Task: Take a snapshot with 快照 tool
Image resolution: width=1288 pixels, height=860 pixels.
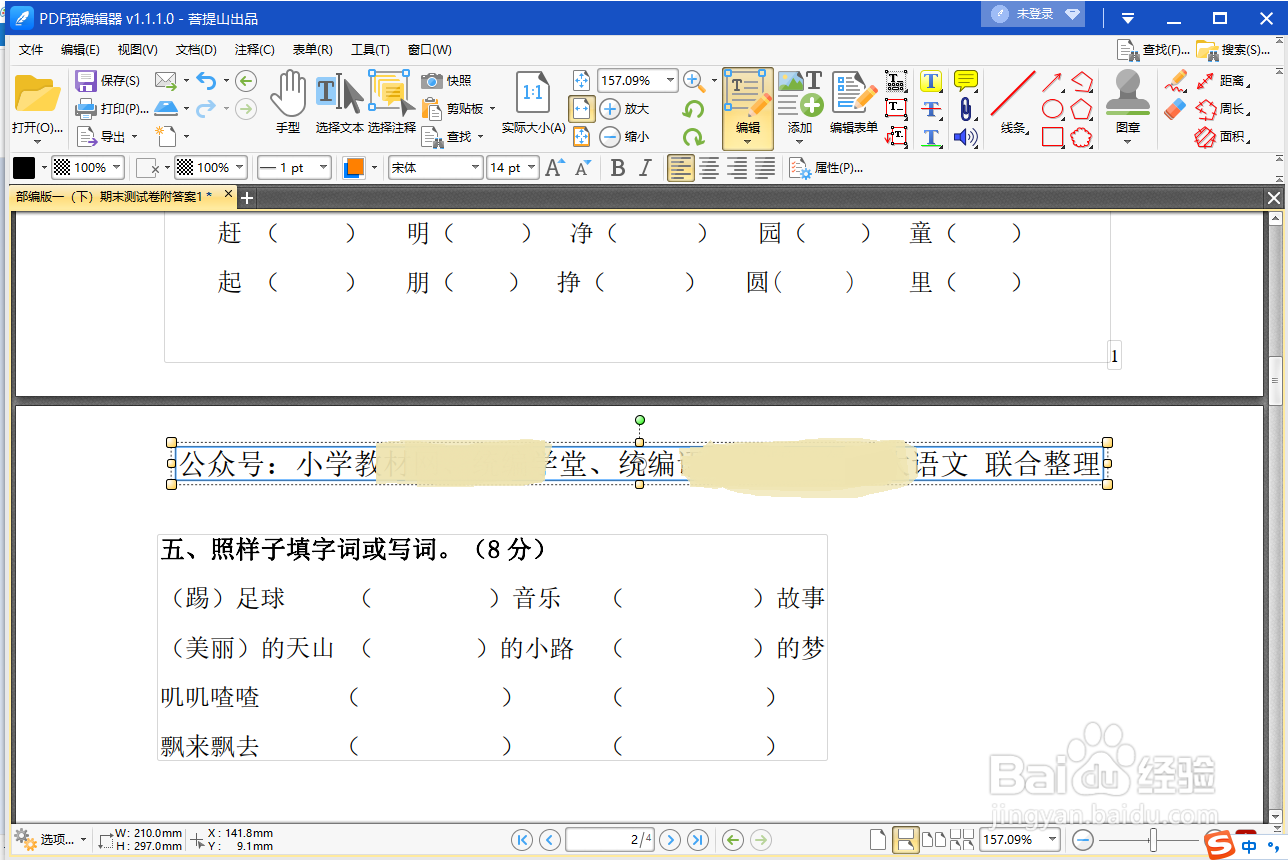Action: pyautogui.click(x=447, y=80)
